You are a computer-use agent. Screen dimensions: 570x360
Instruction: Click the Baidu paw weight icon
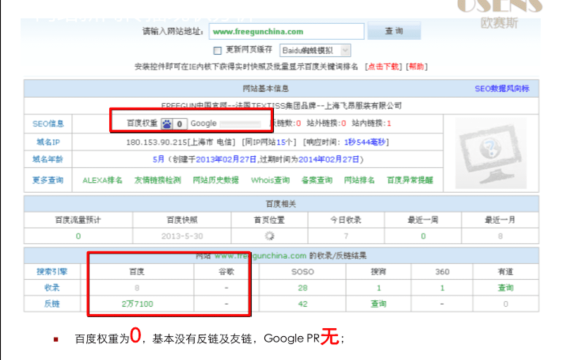166,124
